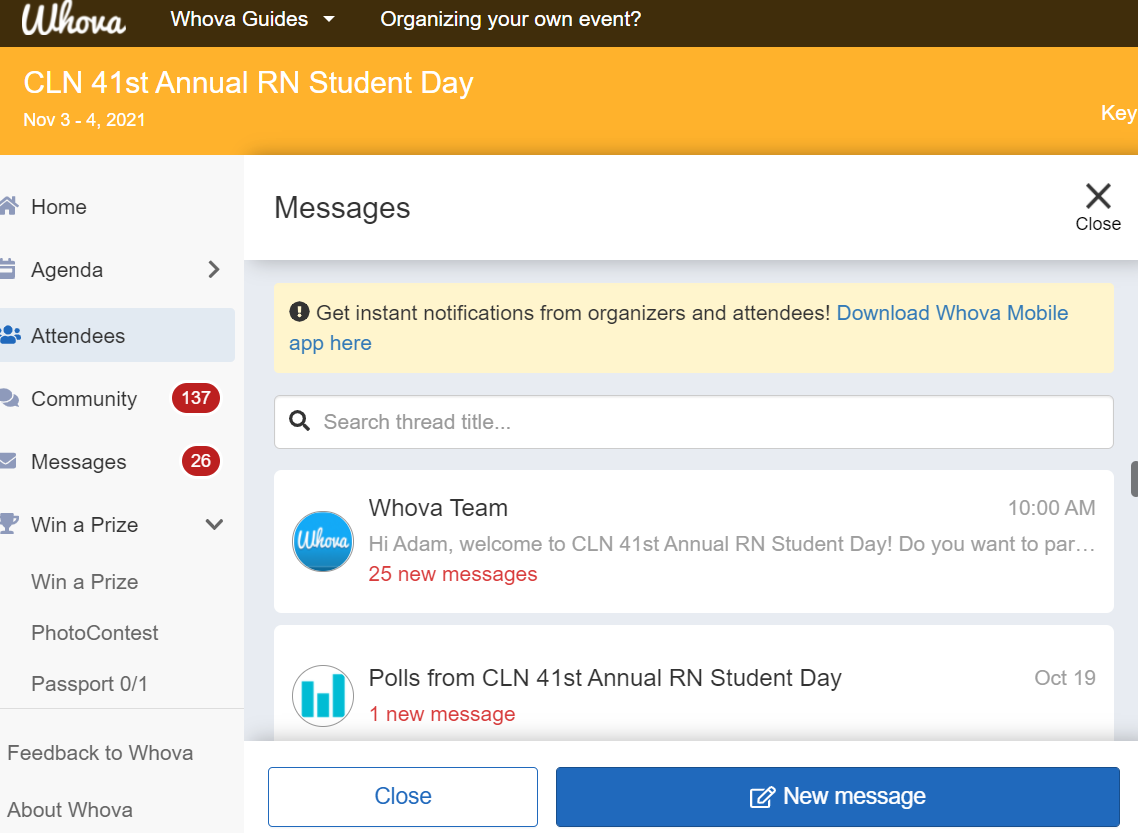The image size is (1138, 833).
Task: Click '1 new message' text
Action: tap(442, 714)
